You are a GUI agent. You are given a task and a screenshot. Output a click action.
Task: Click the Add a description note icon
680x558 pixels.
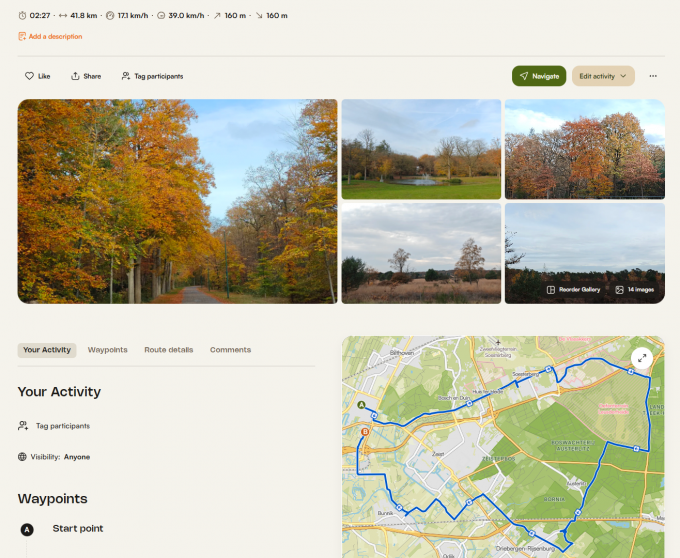tap(22, 37)
